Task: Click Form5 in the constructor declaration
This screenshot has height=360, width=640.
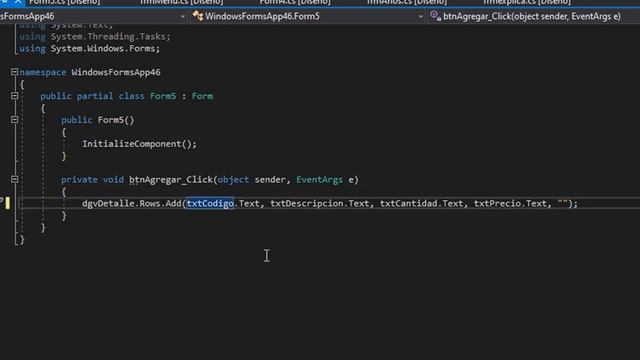Action: tap(111, 120)
